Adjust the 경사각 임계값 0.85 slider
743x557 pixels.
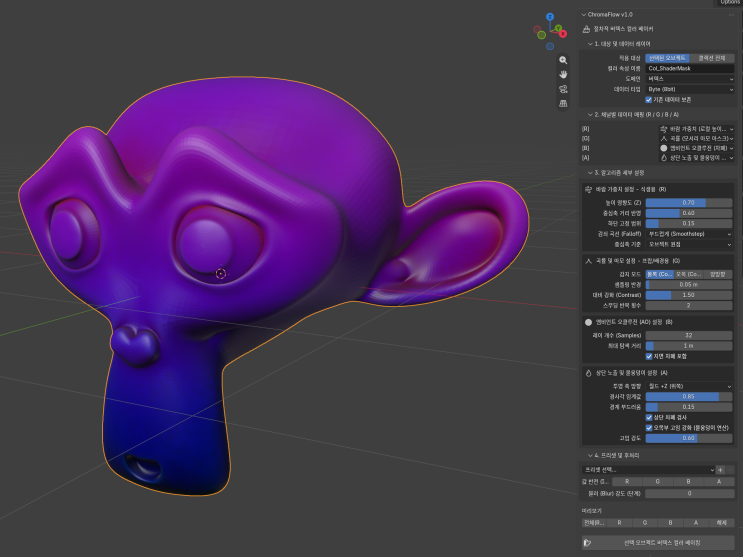(689, 396)
